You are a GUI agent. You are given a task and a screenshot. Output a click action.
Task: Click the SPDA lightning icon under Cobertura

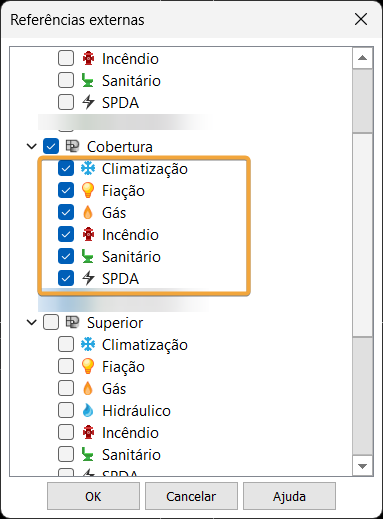88,279
